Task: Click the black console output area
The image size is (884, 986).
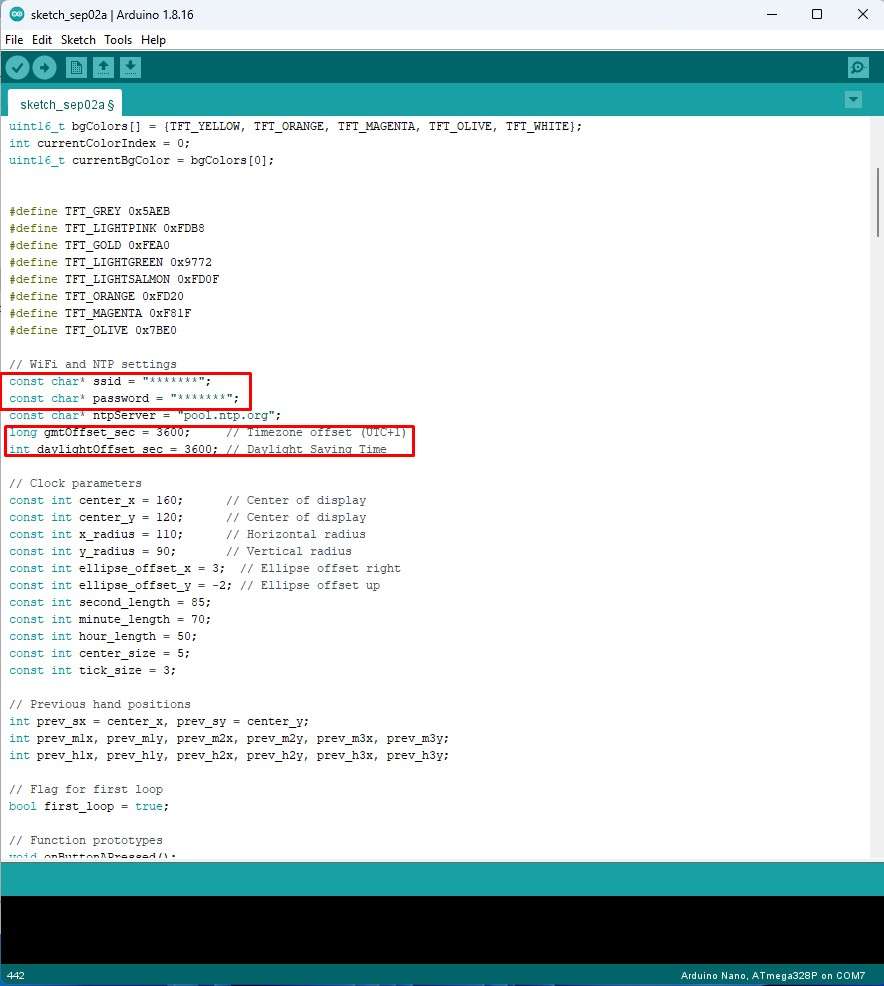Action: (x=440, y=928)
